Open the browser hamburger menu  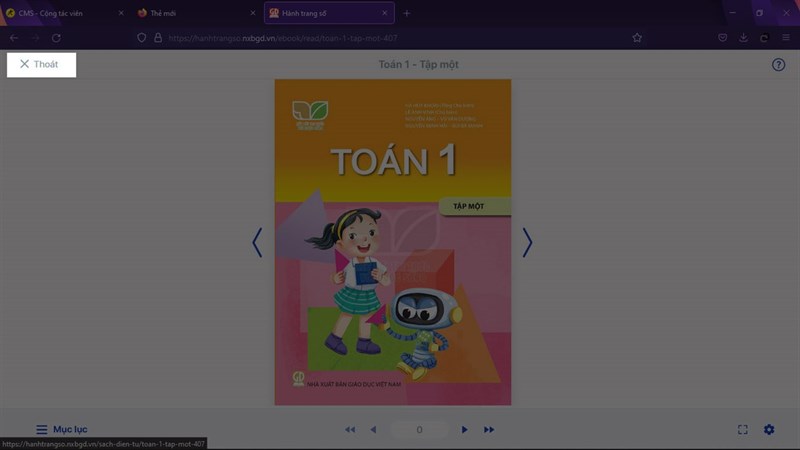pos(785,37)
